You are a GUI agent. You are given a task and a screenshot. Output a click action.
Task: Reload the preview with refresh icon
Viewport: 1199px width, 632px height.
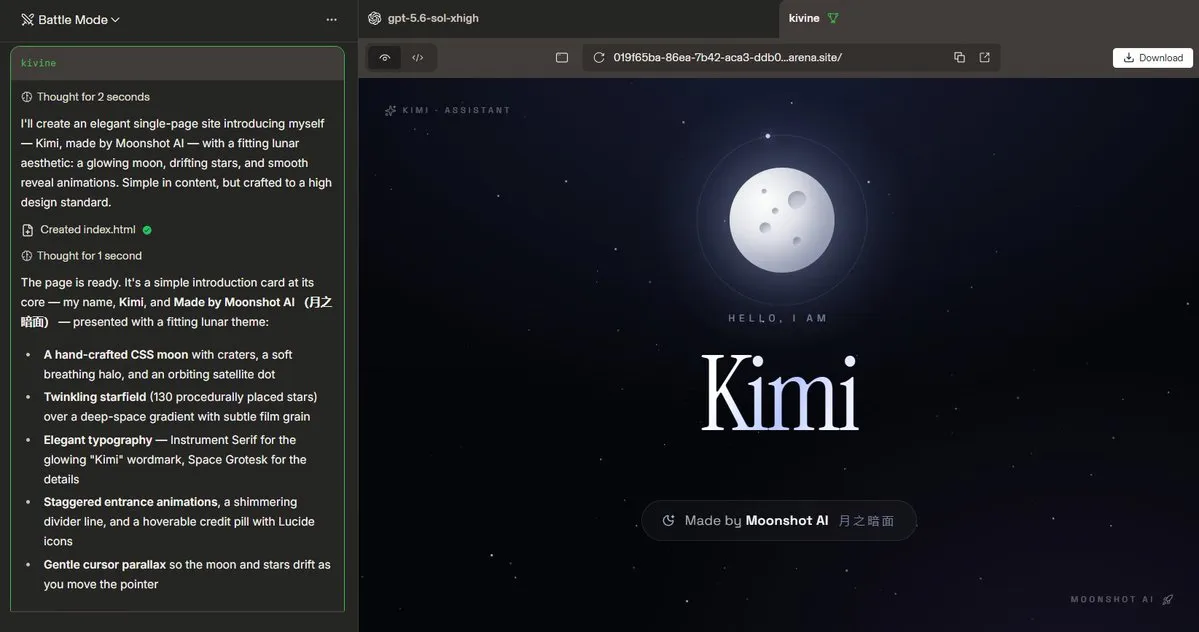[x=599, y=57]
